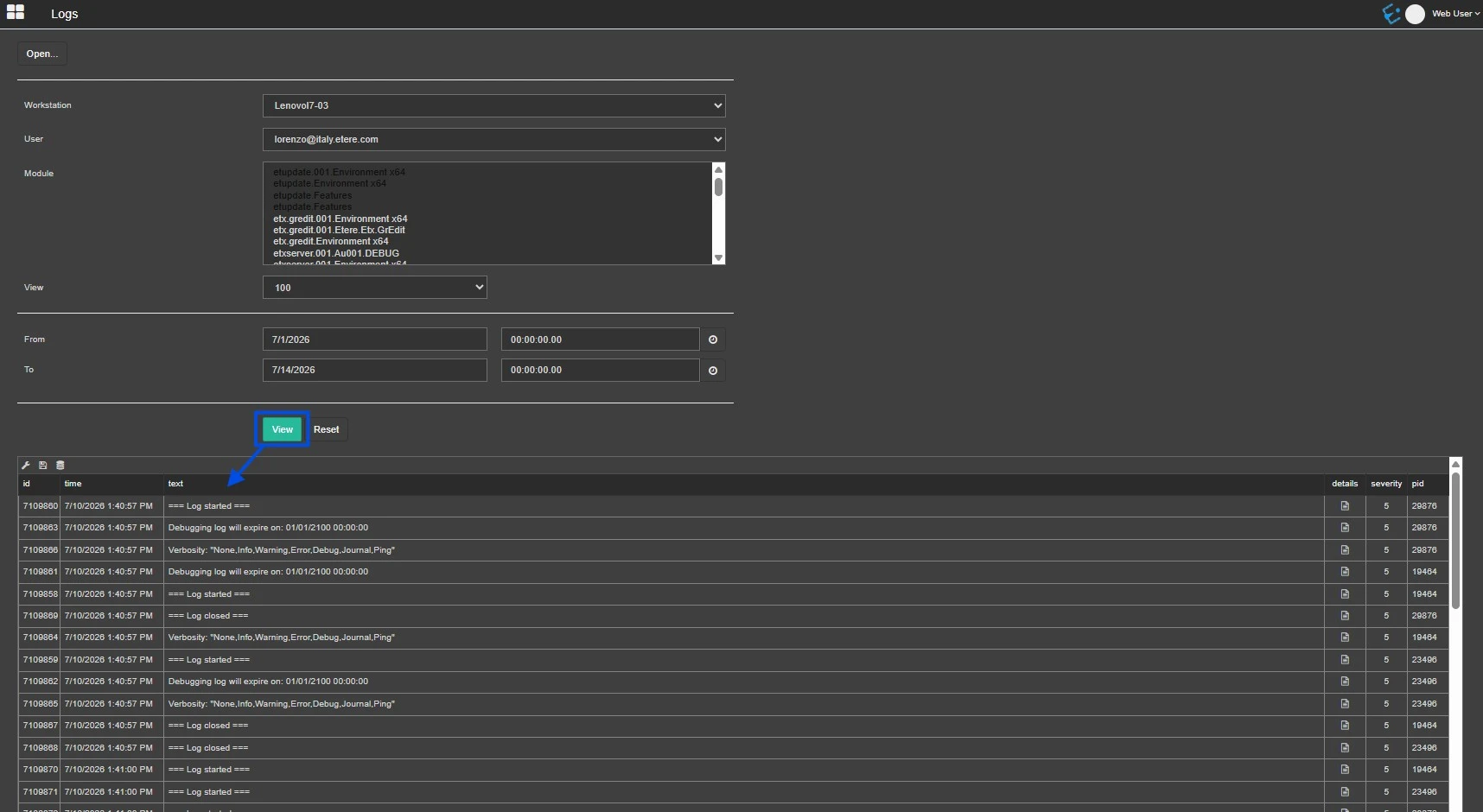Open details icon for log 7109858
This screenshot has height=812, width=1483.
pyautogui.click(x=1345, y=594)
